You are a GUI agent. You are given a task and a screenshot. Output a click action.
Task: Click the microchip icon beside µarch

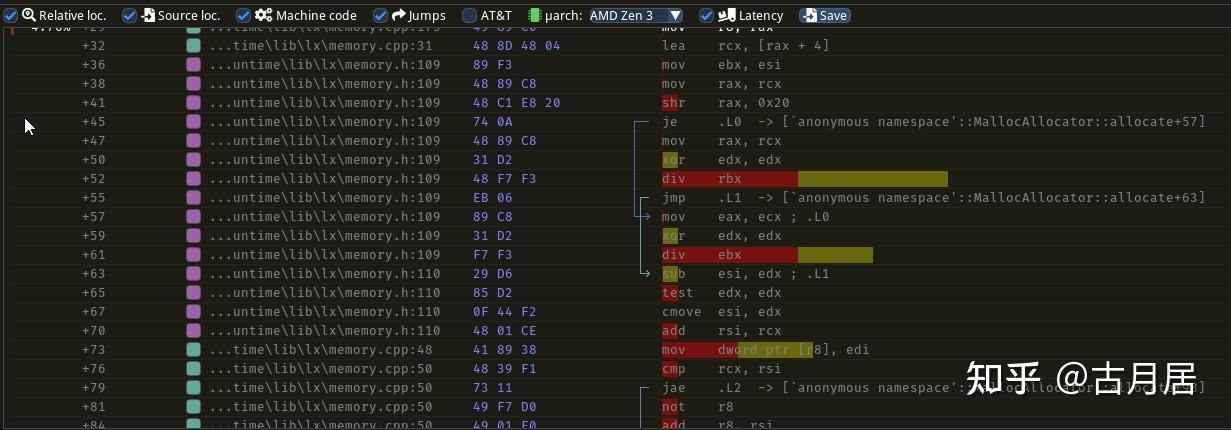click(x=534, y=15)
